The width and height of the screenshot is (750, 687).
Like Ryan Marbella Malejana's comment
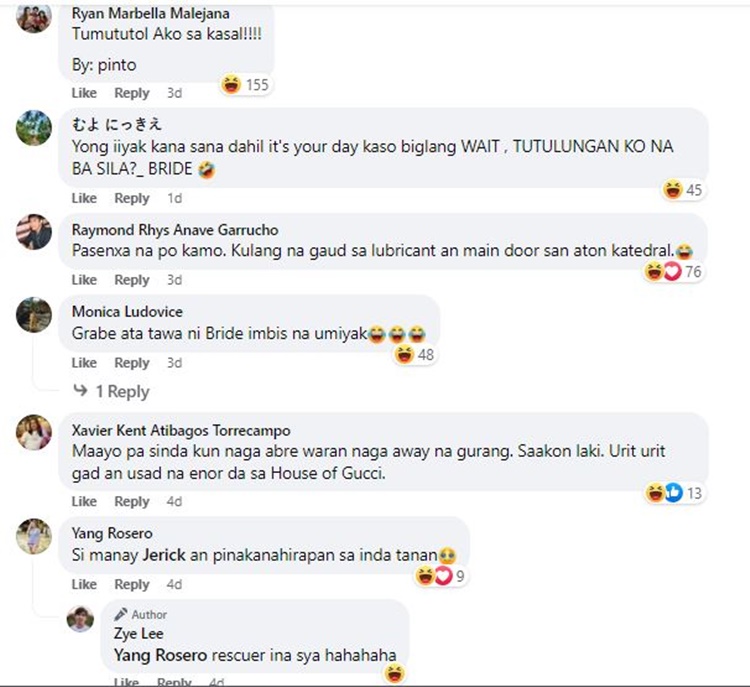tap(84, 93)
